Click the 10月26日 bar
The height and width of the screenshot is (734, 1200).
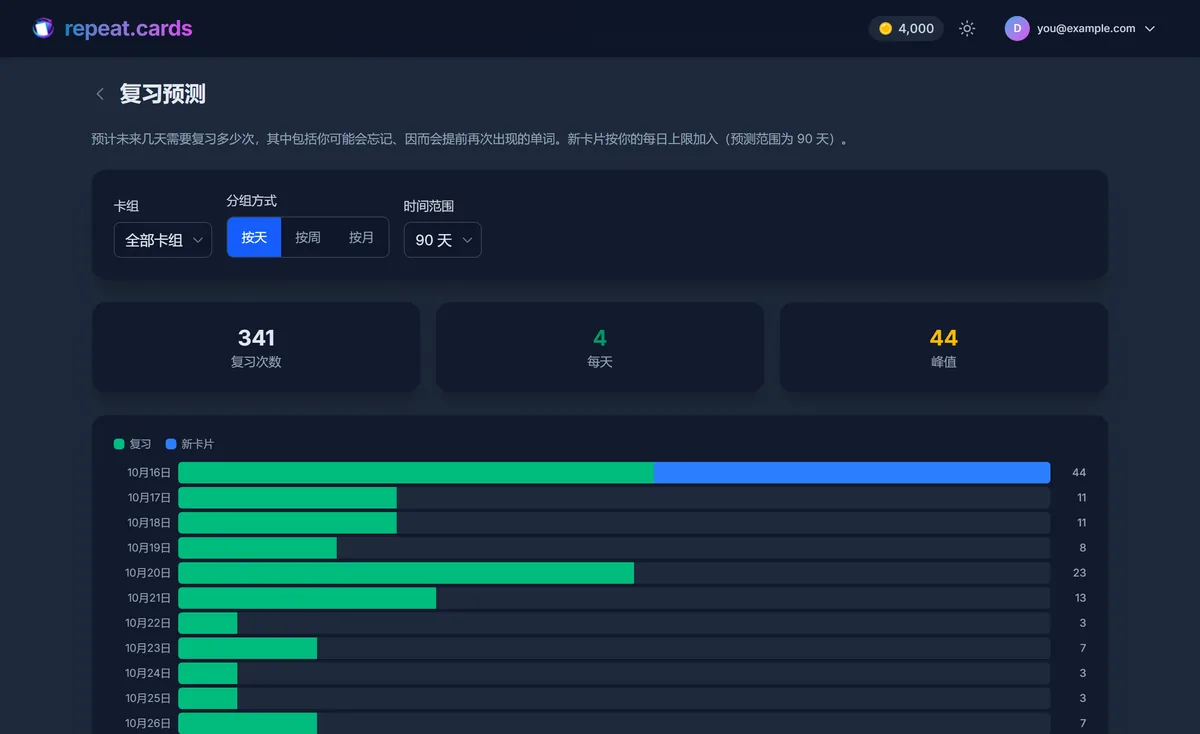coord(247,723)
